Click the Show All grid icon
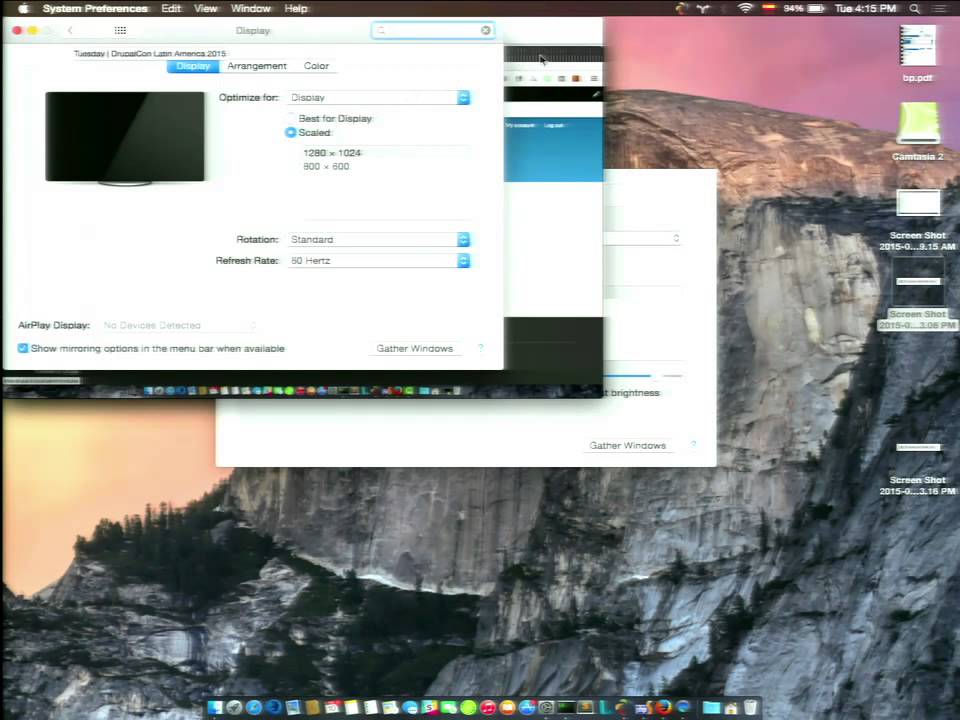Screen dimensions: 960x720 point(120,30)
